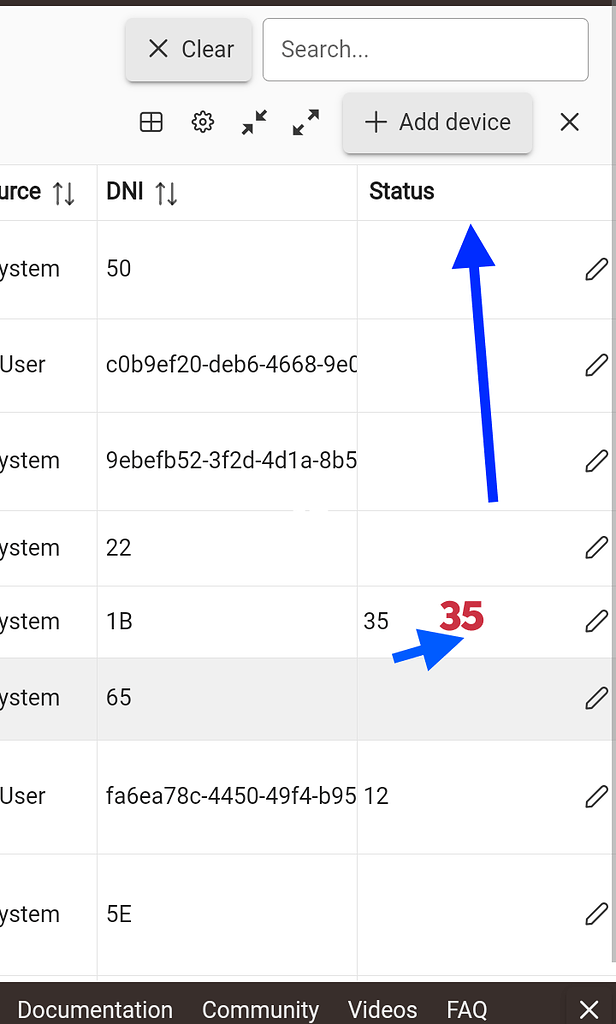The width and height of the screenshot is (616, 1024).
Task: Open the table settings gear
Action: click(x=202, y=122)
